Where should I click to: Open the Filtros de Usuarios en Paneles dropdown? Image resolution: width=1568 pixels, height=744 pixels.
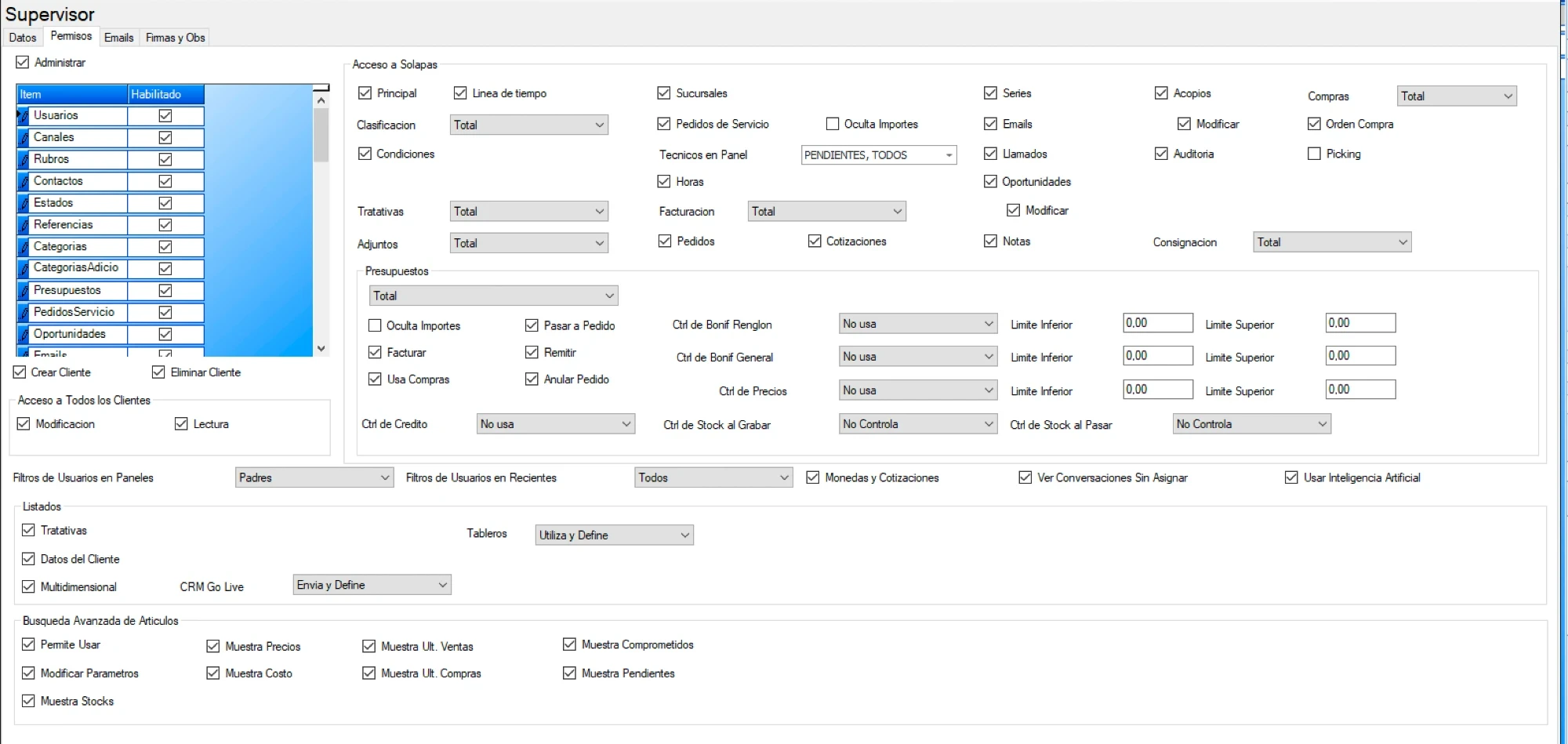314,477
